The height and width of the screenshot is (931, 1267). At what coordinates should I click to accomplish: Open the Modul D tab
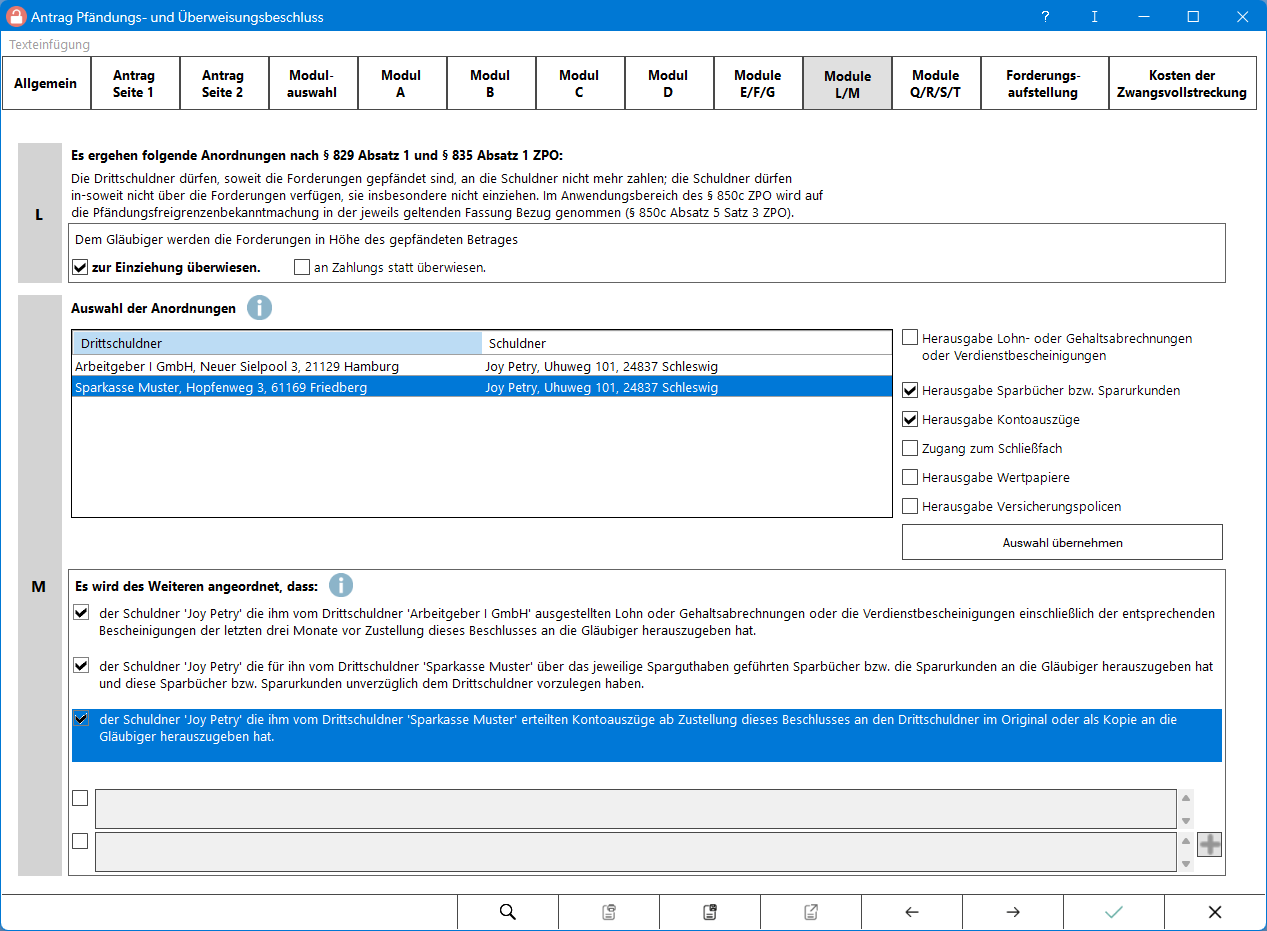(668, 83)
